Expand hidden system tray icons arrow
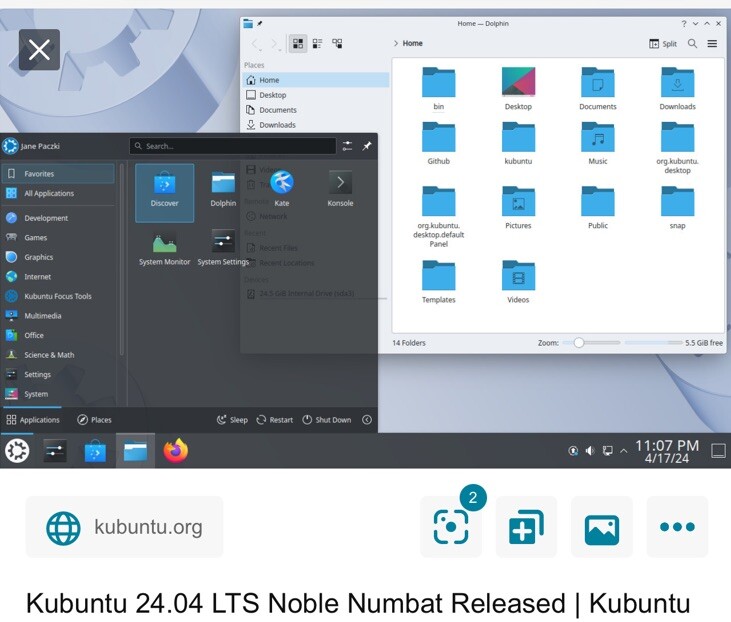This screenshot has width=731, height=622. (x=623, y=451)
